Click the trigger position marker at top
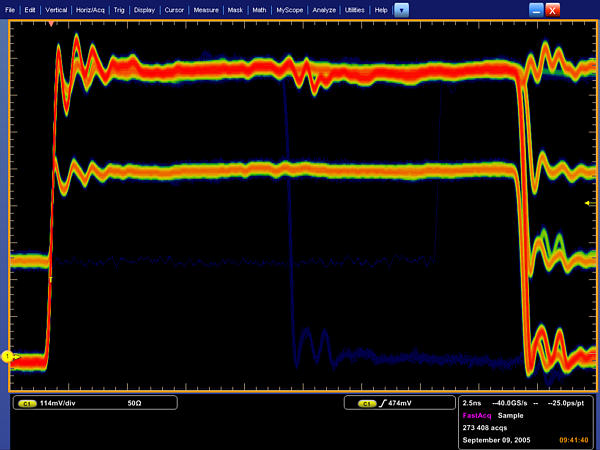600x450 pixels. click(x=50, y=22)
